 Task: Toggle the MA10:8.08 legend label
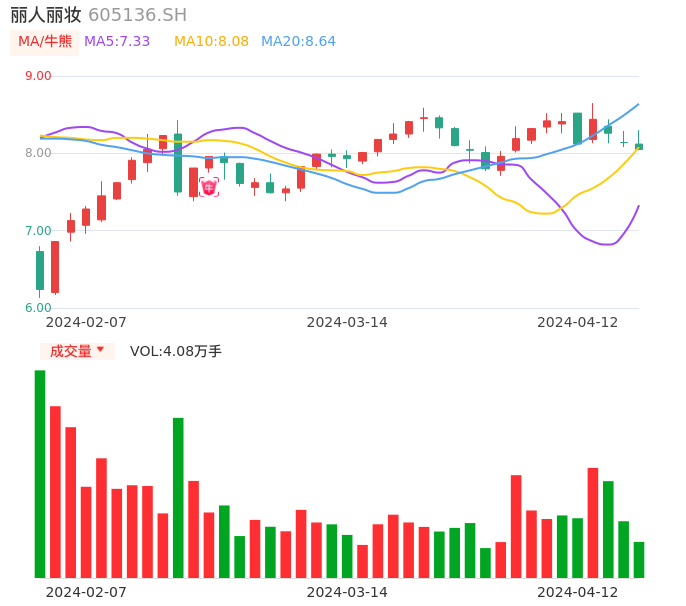pyautogui.click(x=211, y=42)
